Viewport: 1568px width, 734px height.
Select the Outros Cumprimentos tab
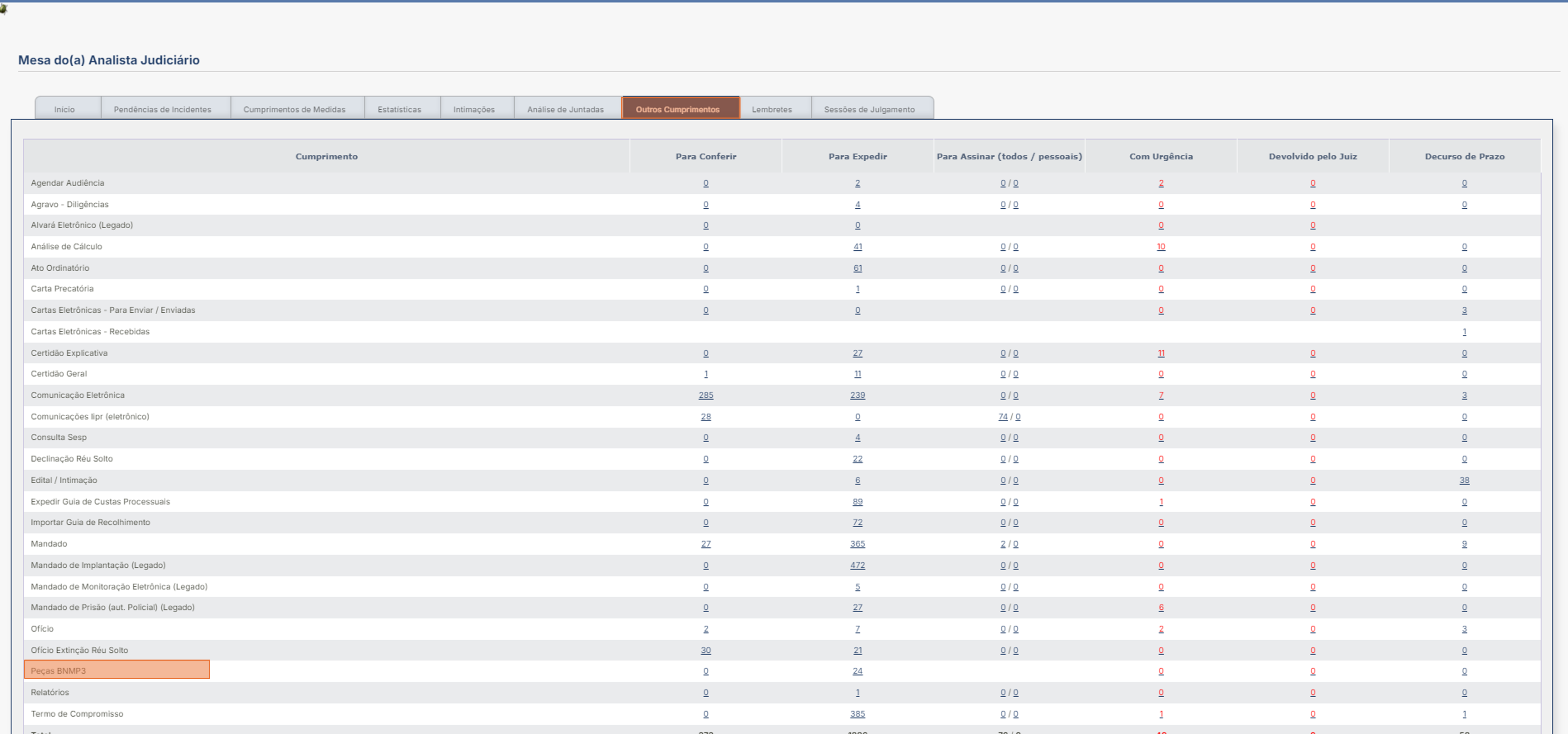(678, 109)
